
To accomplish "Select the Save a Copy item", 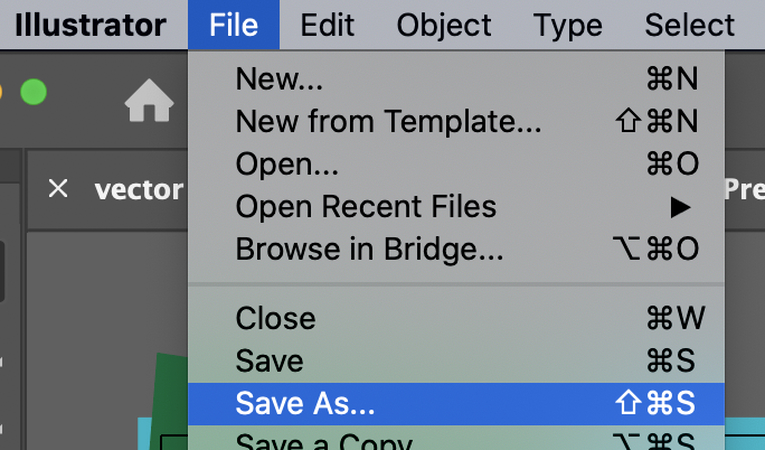I will coord(323,441).
